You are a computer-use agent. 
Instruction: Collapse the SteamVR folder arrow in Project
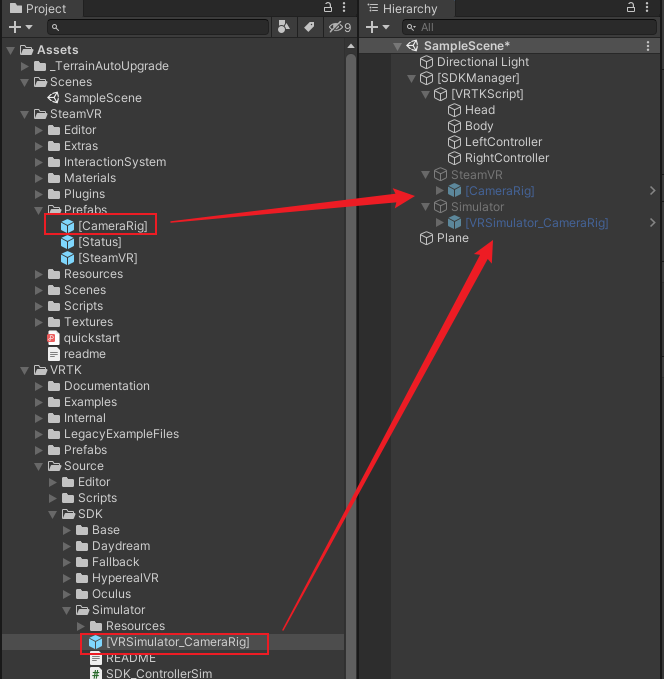[x=25, y=114]
